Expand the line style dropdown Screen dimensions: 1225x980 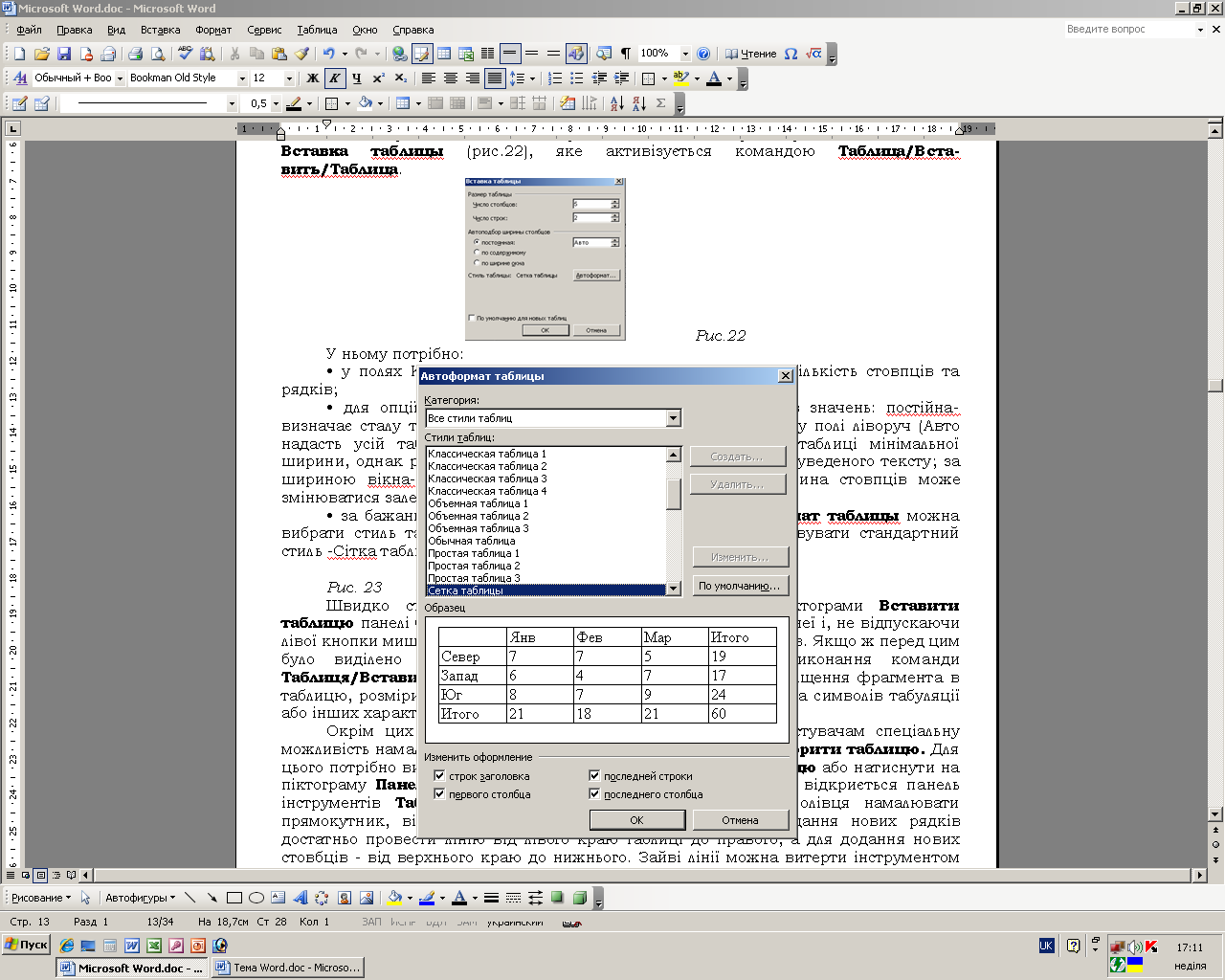tap(232, 103)
